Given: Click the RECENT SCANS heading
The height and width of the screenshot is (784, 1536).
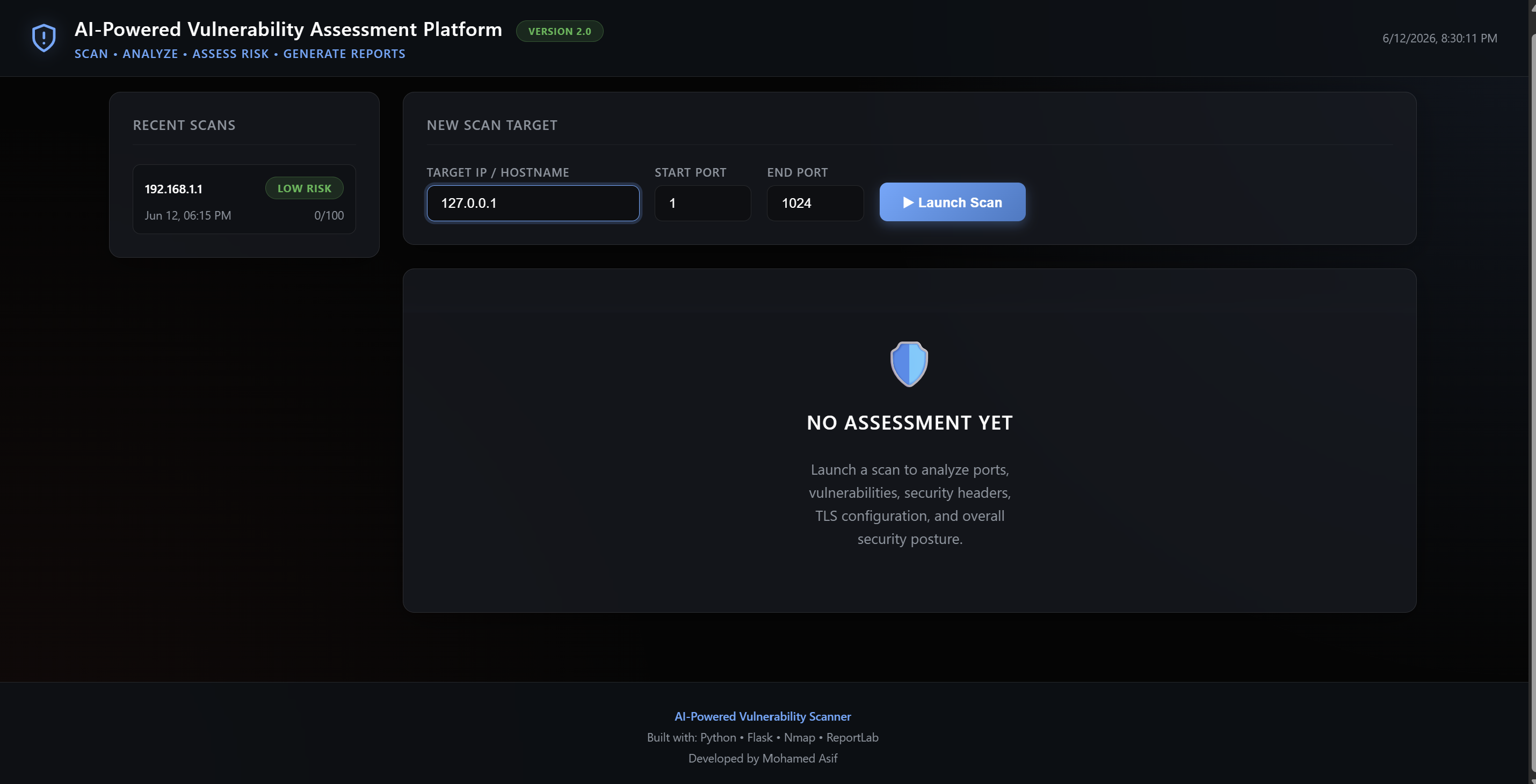Looking at the screenshot, I should (184, 125).
